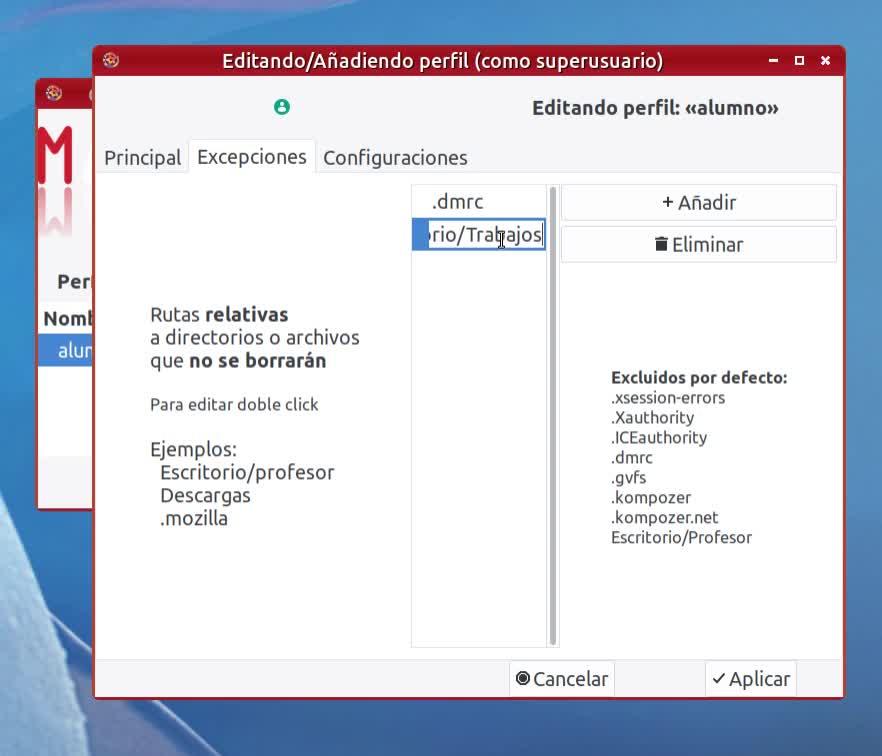
Task: Maximize the Editando perfil dialog
Action: 799,60
